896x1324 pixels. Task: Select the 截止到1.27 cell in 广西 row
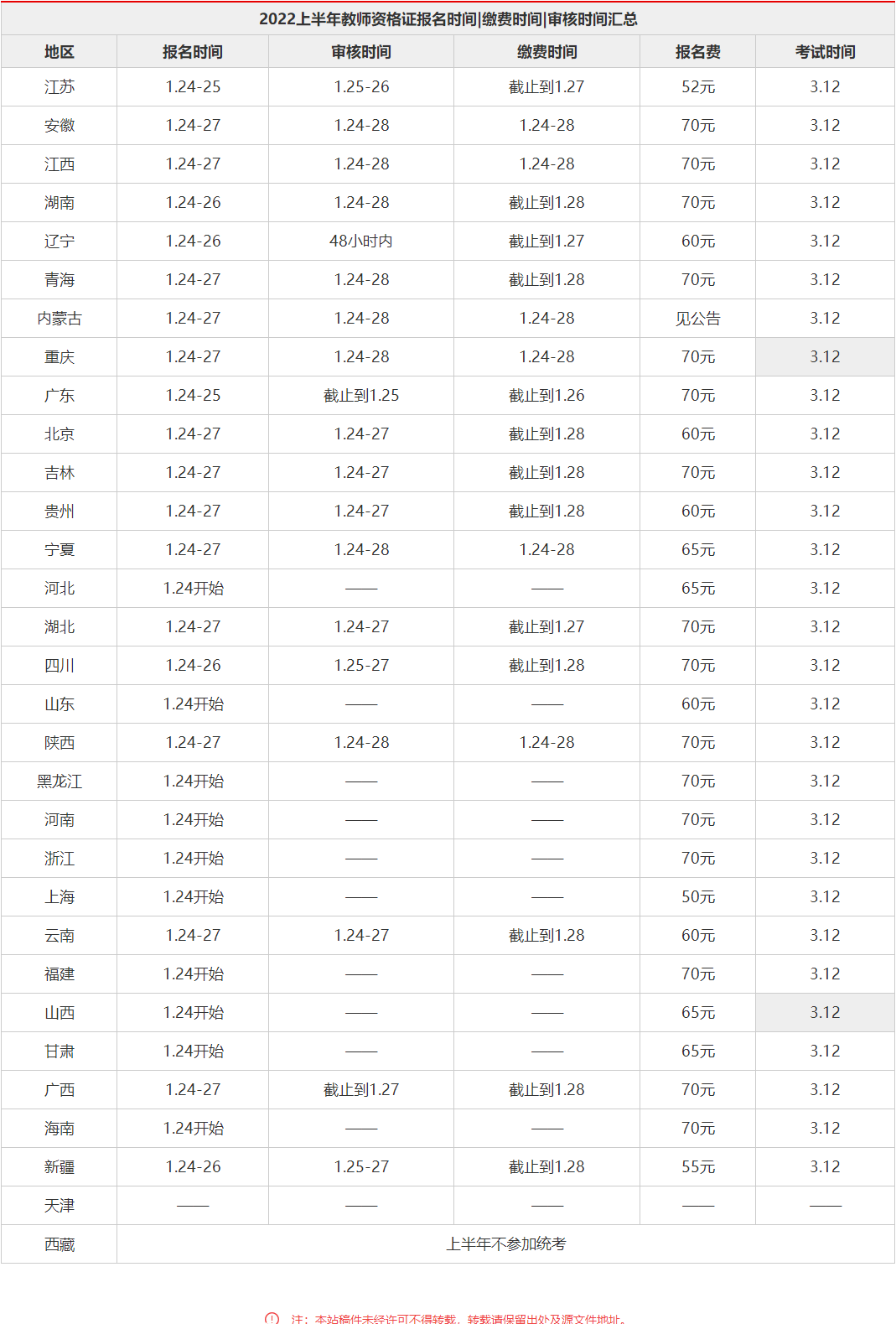361,1090
